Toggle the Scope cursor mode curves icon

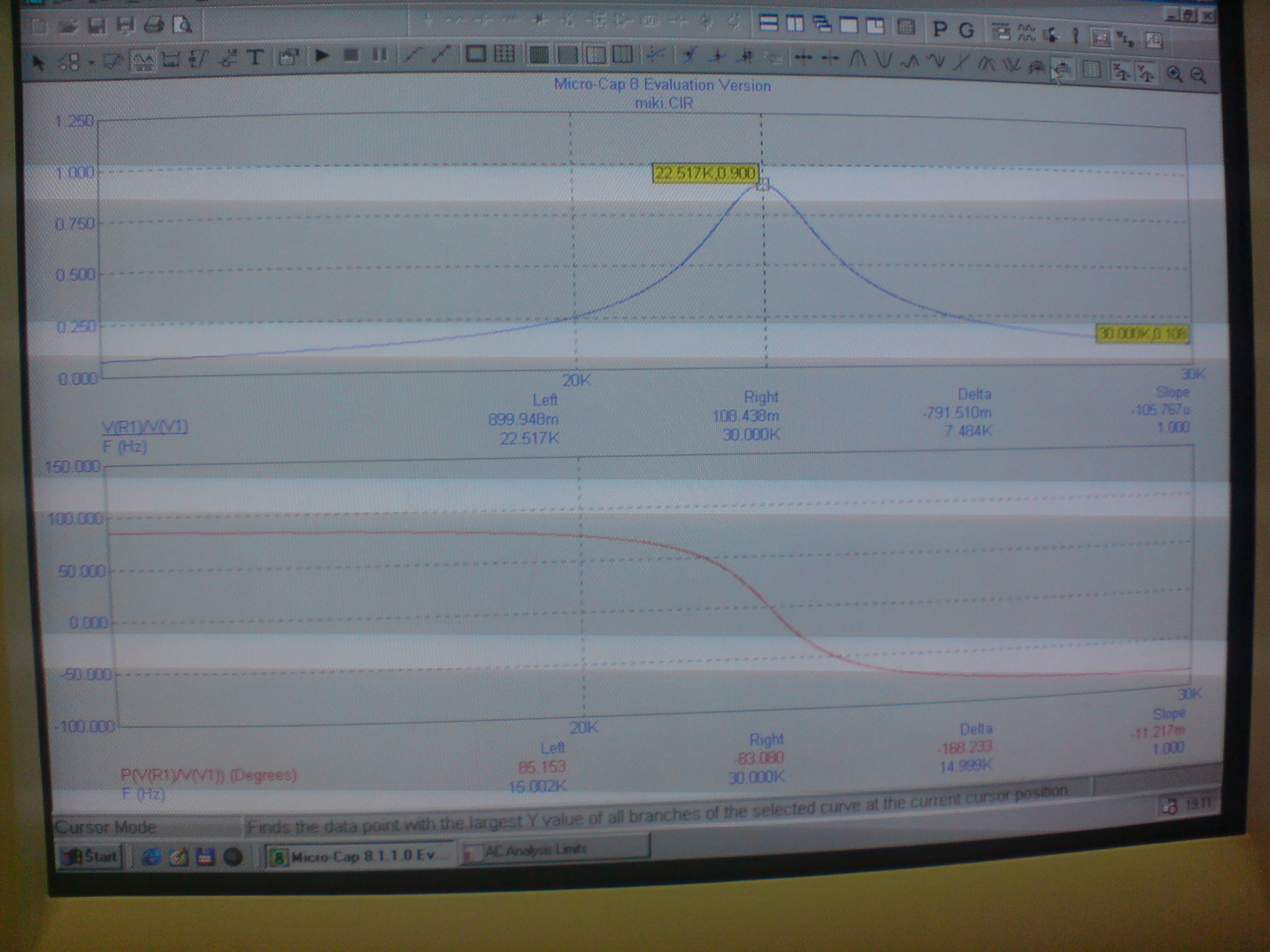point(143,60)
